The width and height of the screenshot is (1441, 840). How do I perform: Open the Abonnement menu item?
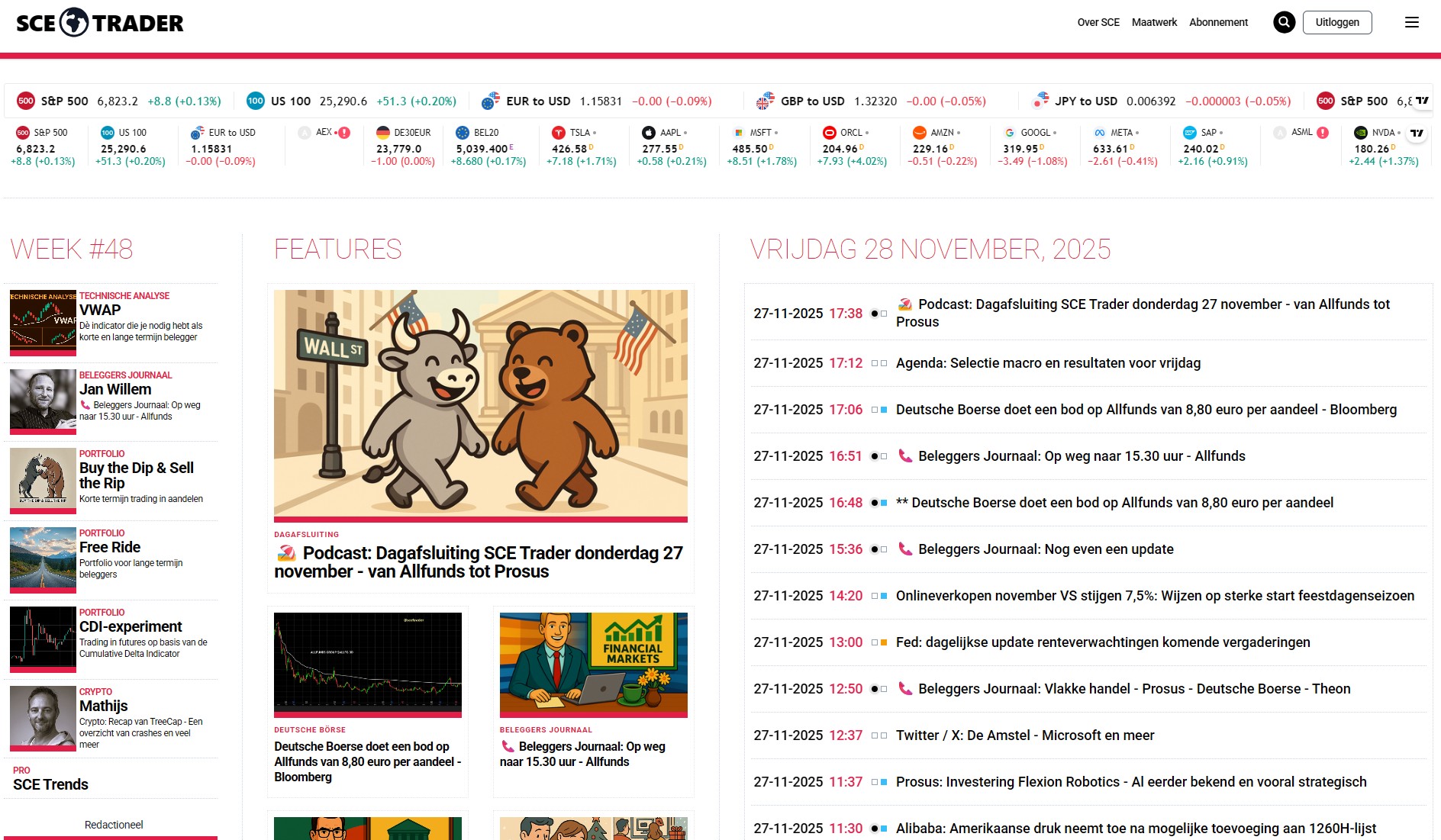coord(1218,22)
